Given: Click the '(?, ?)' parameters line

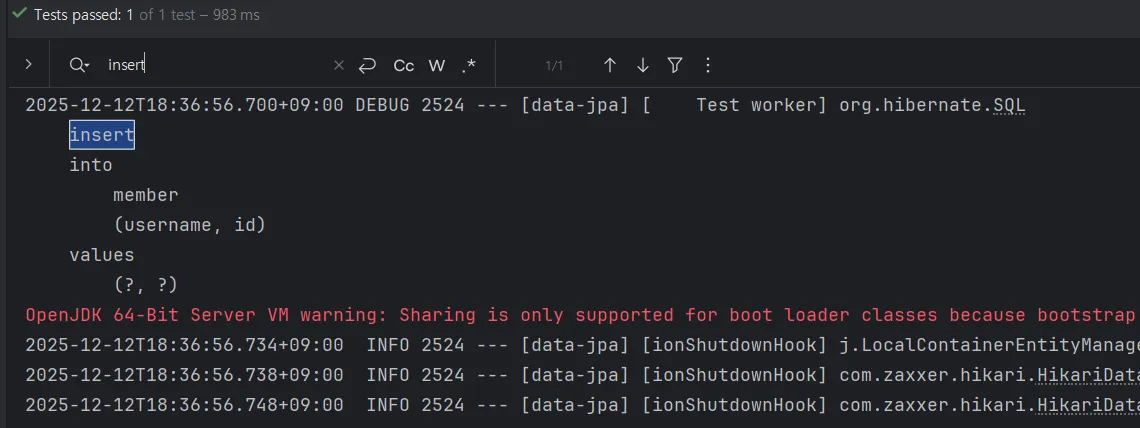Looking at the screenshot, I should tap(146, 285).
